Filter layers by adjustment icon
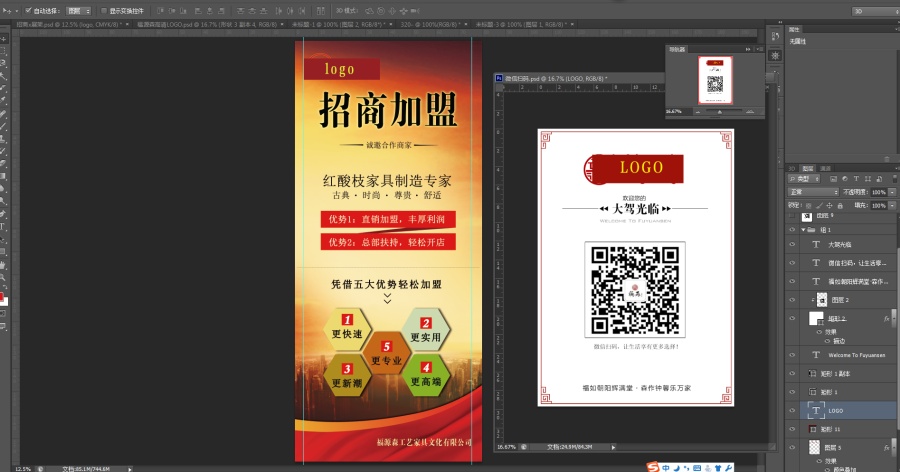Image resolution: width=900 pixels, height=472 pixels. tap(845, 179)
